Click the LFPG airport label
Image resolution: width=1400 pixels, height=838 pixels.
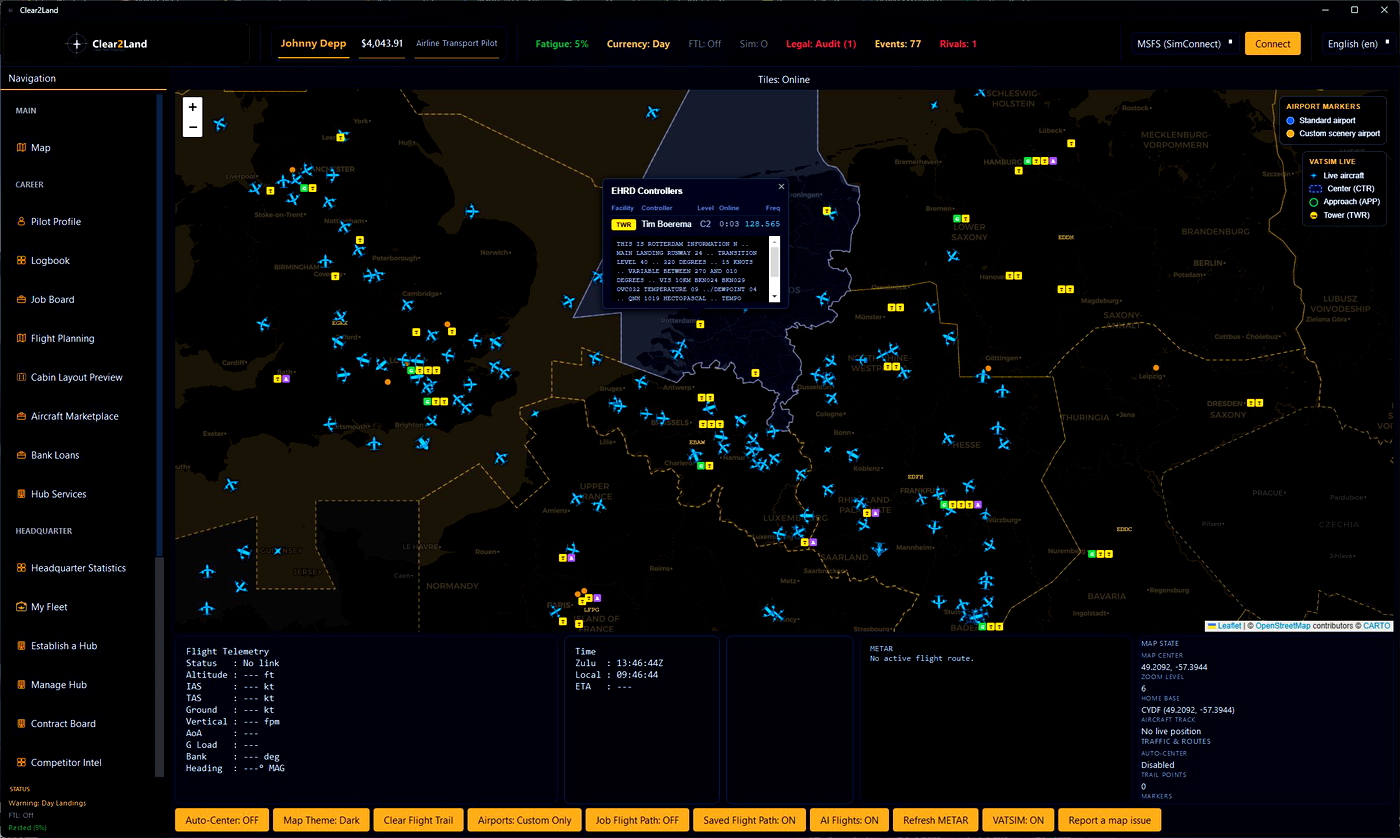(591, 609)
